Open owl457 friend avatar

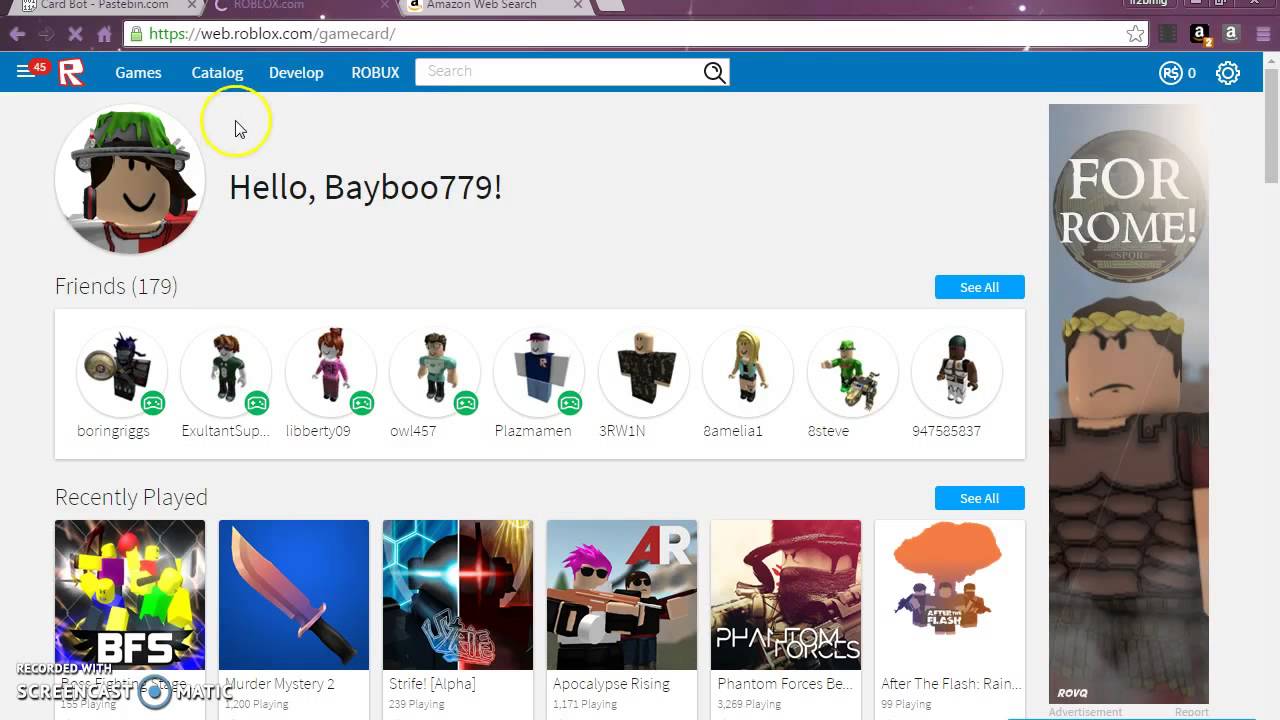435,371
